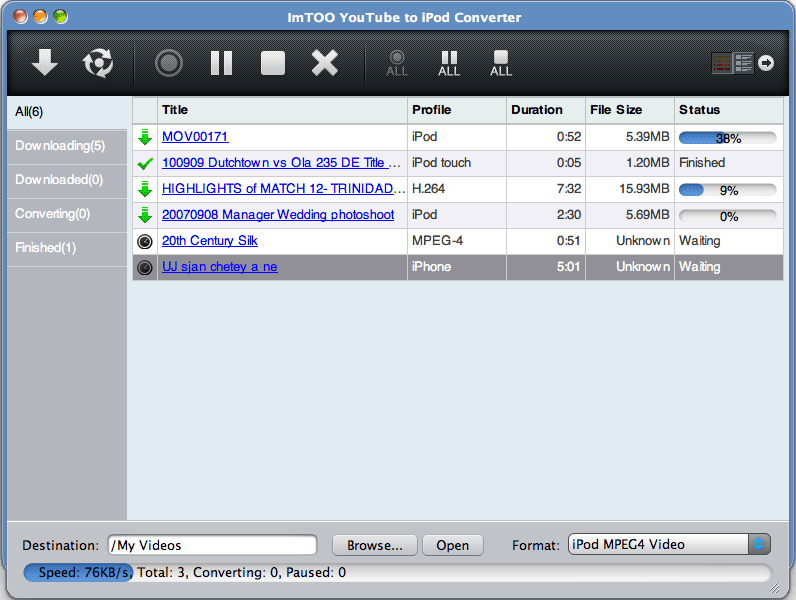Click the Open destination button
This screenshot has width=796, height=600.
[452, 545]
